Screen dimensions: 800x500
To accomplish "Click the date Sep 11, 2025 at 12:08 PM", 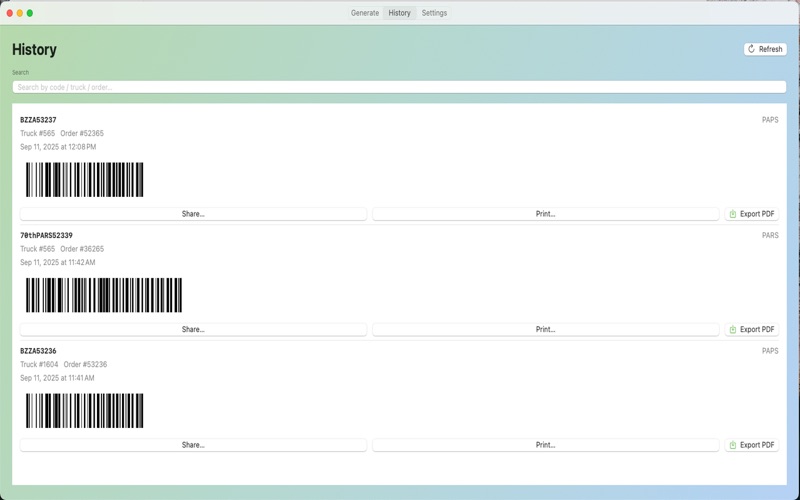I will pos(58,147).
